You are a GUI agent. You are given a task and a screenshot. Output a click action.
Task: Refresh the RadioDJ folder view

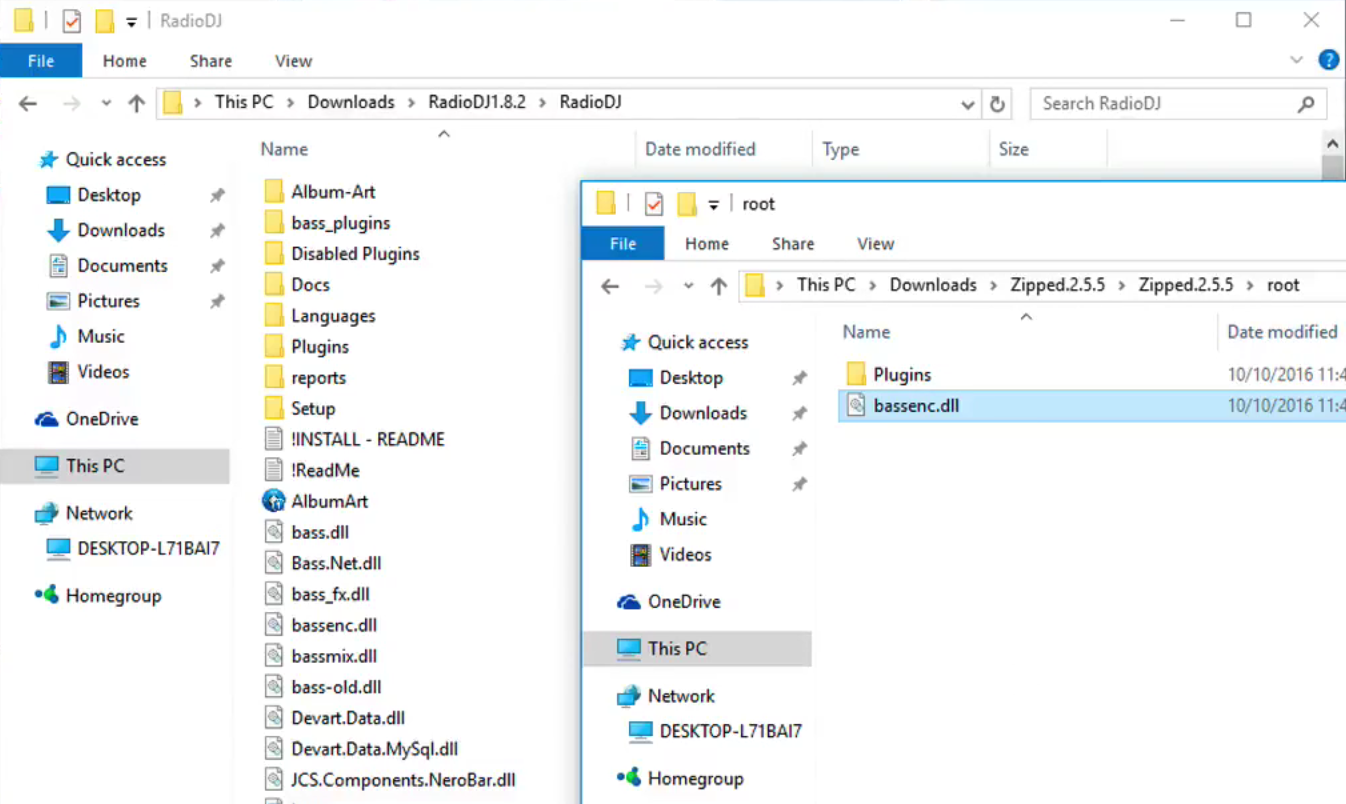click(x=997, y=104)
